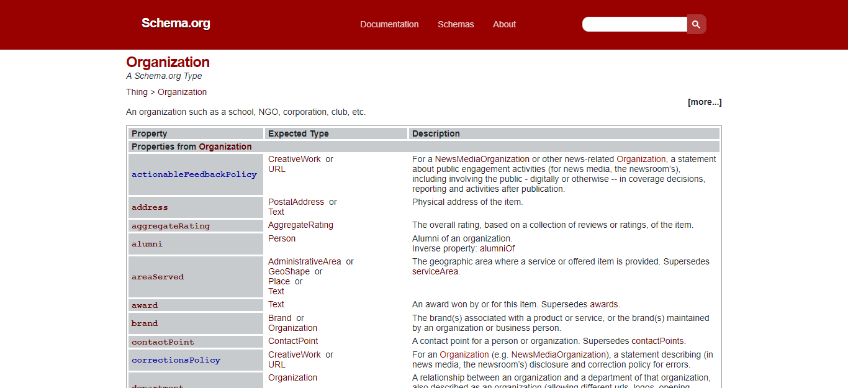Viewport: 848px width, 388px height.
Task: Open the Documentation menu item
Action: tap(389, 24)
